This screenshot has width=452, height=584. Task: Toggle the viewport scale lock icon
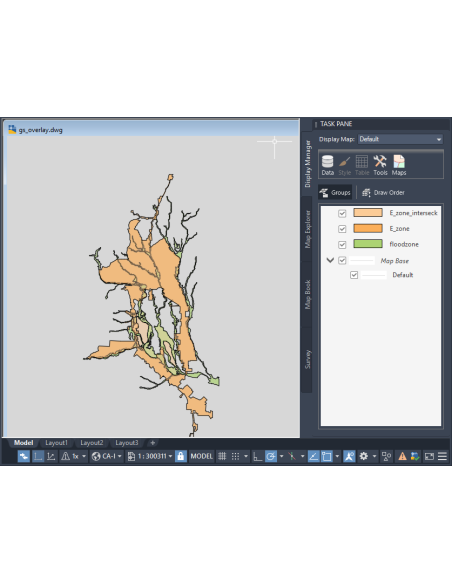tap(181, 456)
